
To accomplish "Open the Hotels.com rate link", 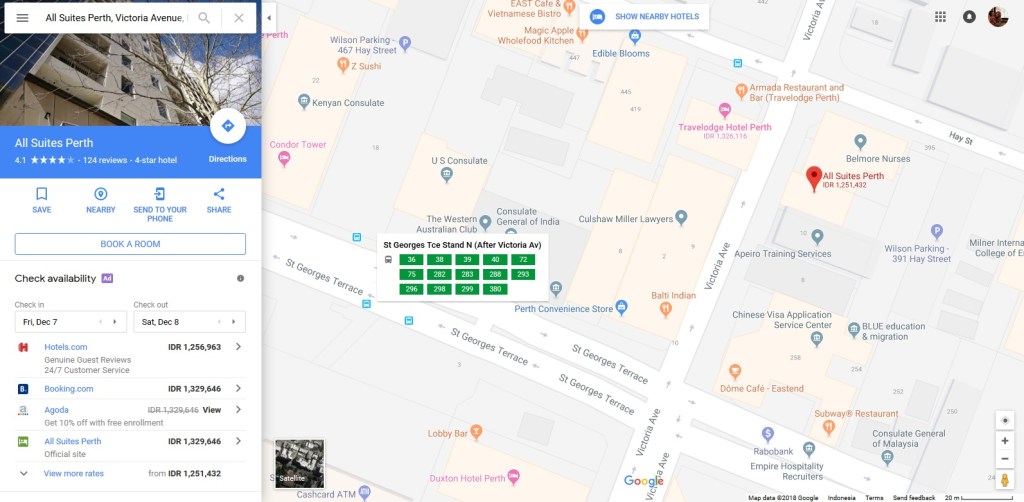I will [x=66, y=347].
